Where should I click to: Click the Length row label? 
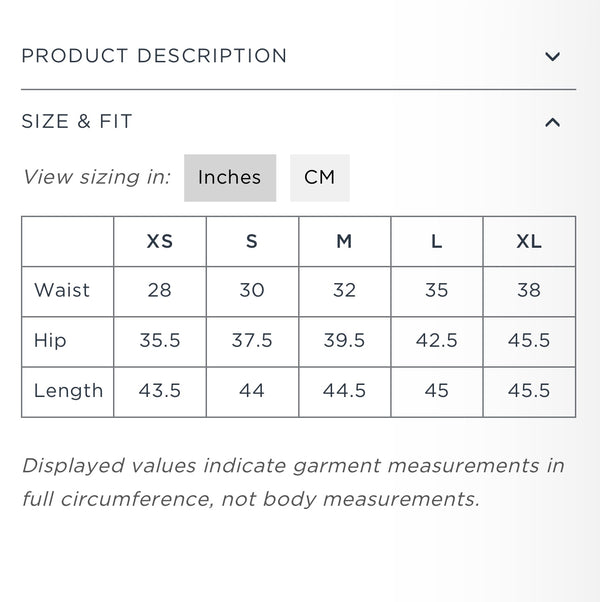[68, 390]
